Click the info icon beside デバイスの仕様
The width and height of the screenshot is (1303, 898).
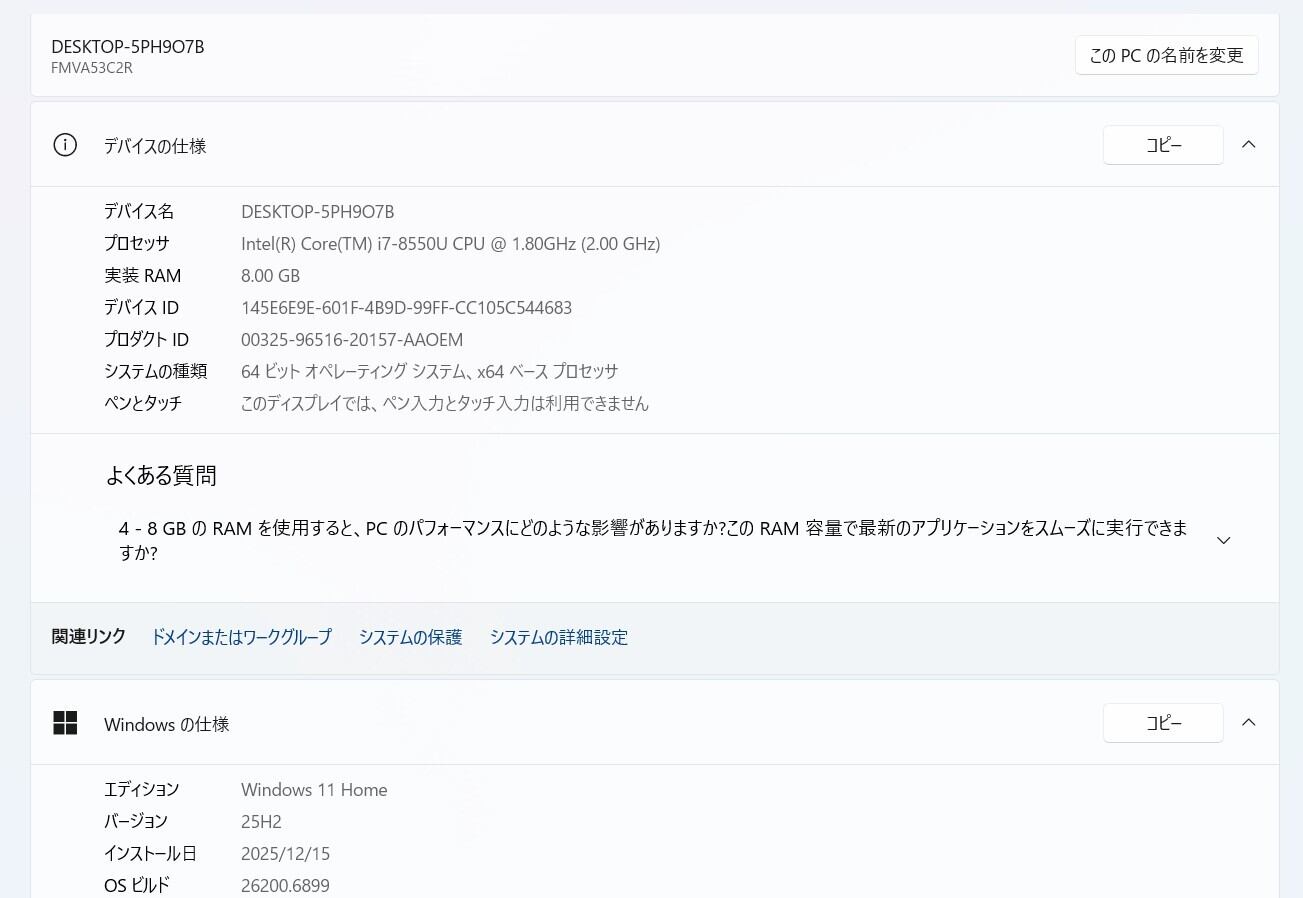click(x=65, y=145)
